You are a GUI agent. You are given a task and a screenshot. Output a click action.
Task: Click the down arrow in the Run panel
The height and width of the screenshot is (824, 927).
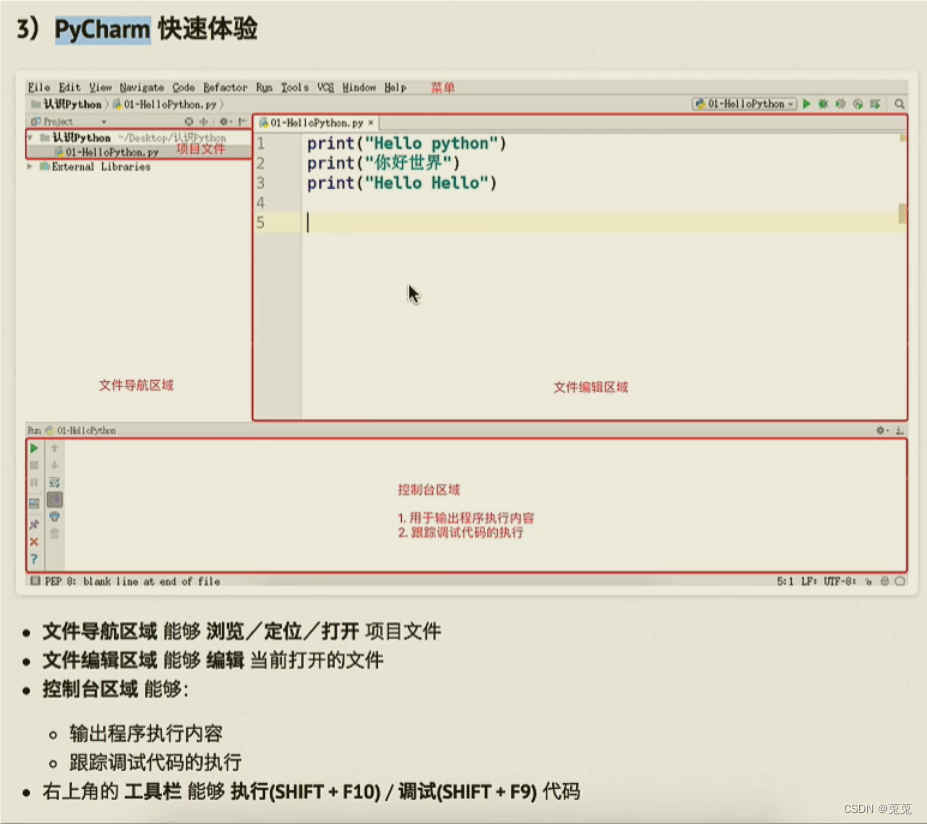pyautogui.click(x=54, y=465)
